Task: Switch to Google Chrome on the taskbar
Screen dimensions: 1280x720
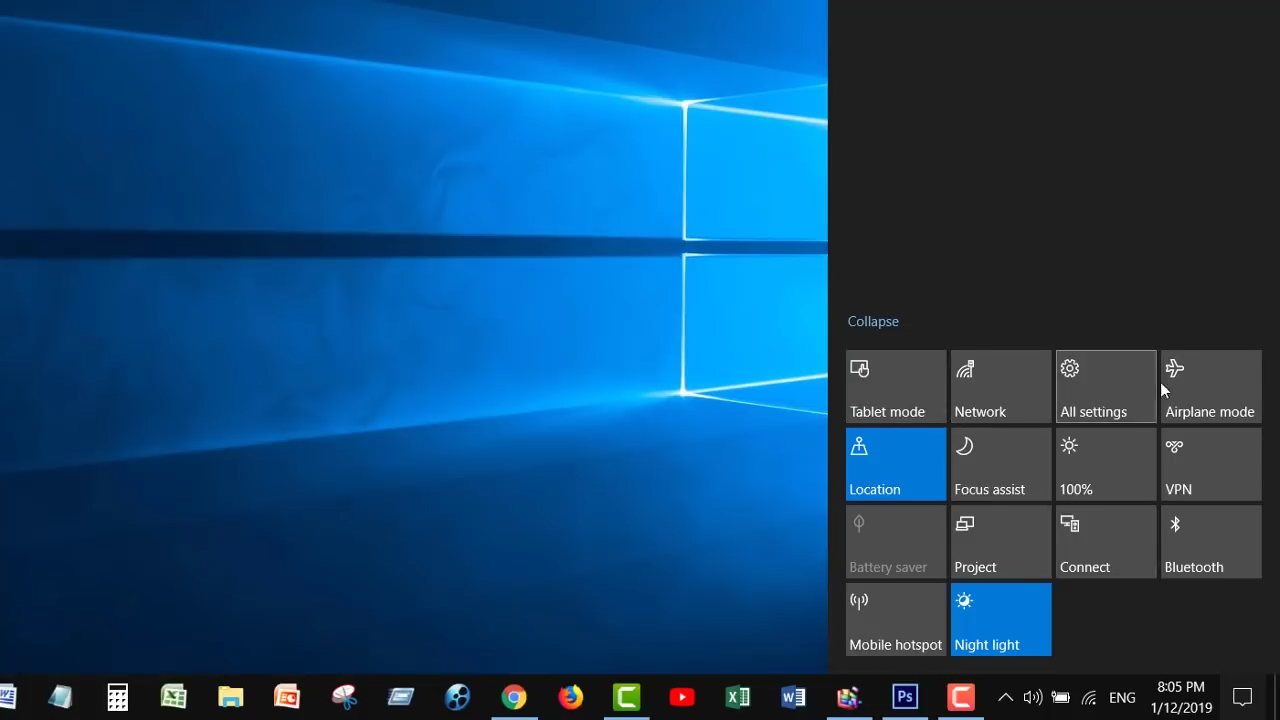Action: coord(514,697)
